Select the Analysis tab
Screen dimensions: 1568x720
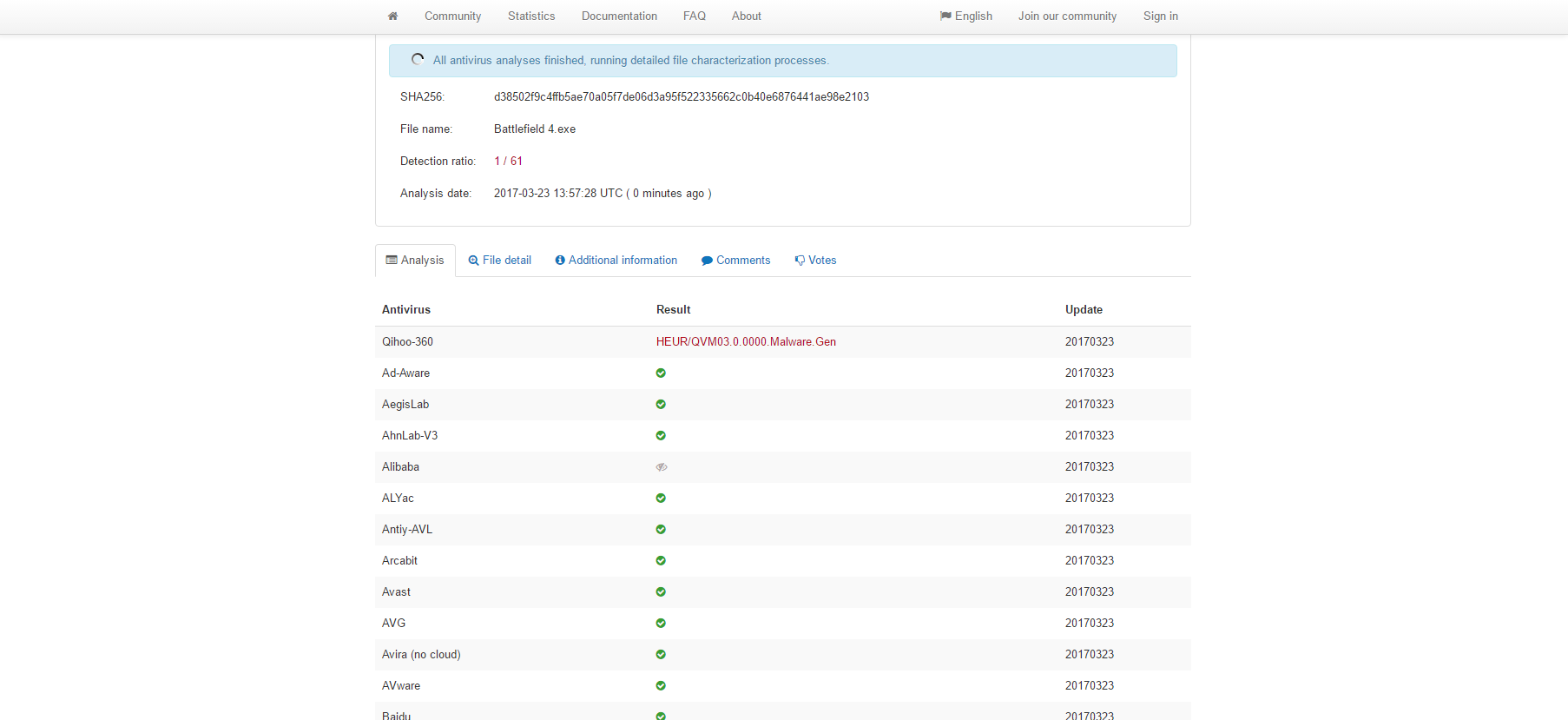(415, 261)
